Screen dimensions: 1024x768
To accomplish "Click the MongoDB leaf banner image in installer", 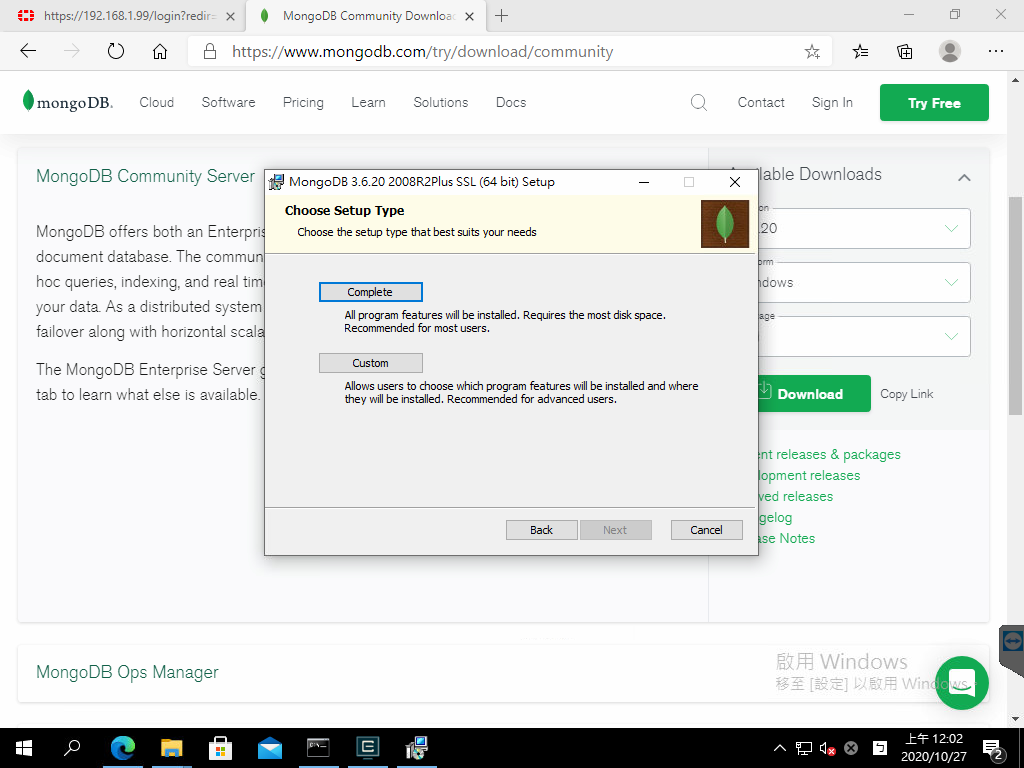I will click(725, 224).
